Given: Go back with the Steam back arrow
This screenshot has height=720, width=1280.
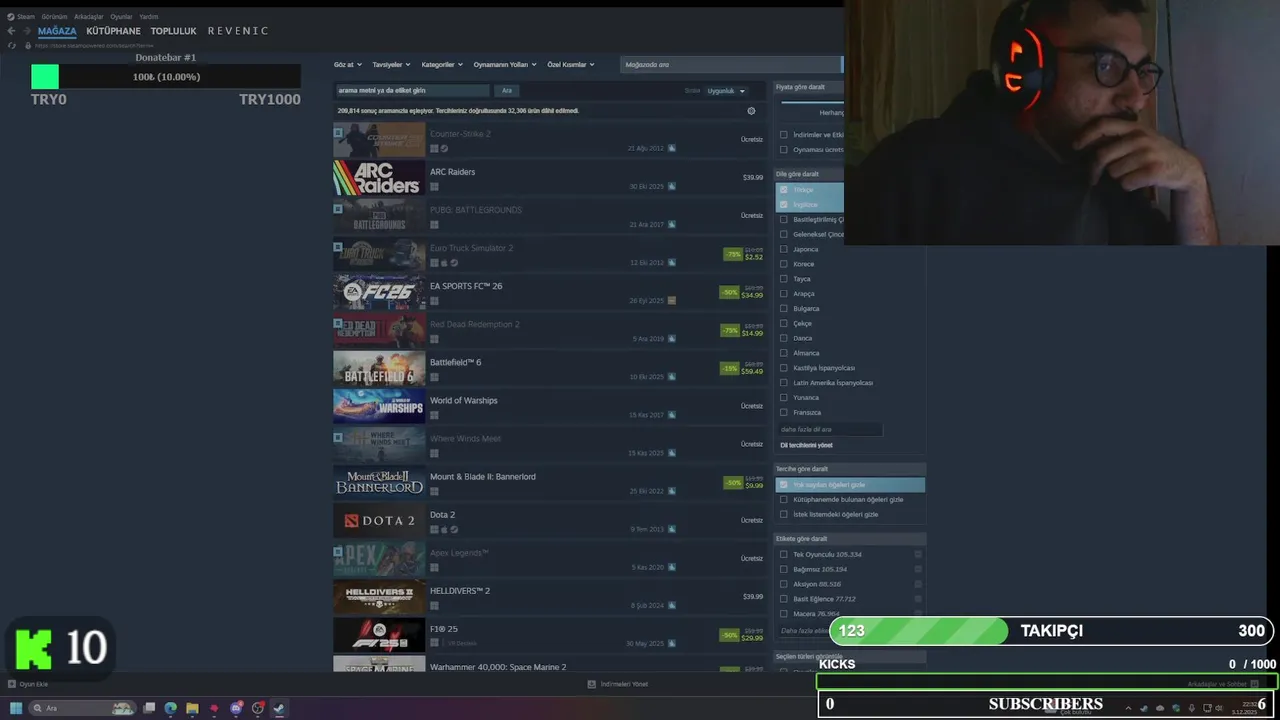Looking at the screenshot, I should pos(12,31).
